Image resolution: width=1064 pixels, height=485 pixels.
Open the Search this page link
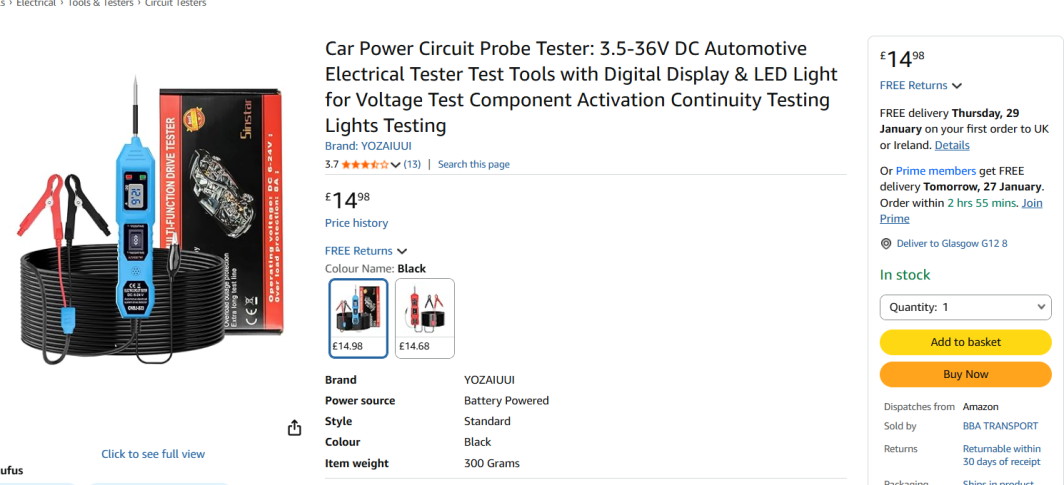473,164
